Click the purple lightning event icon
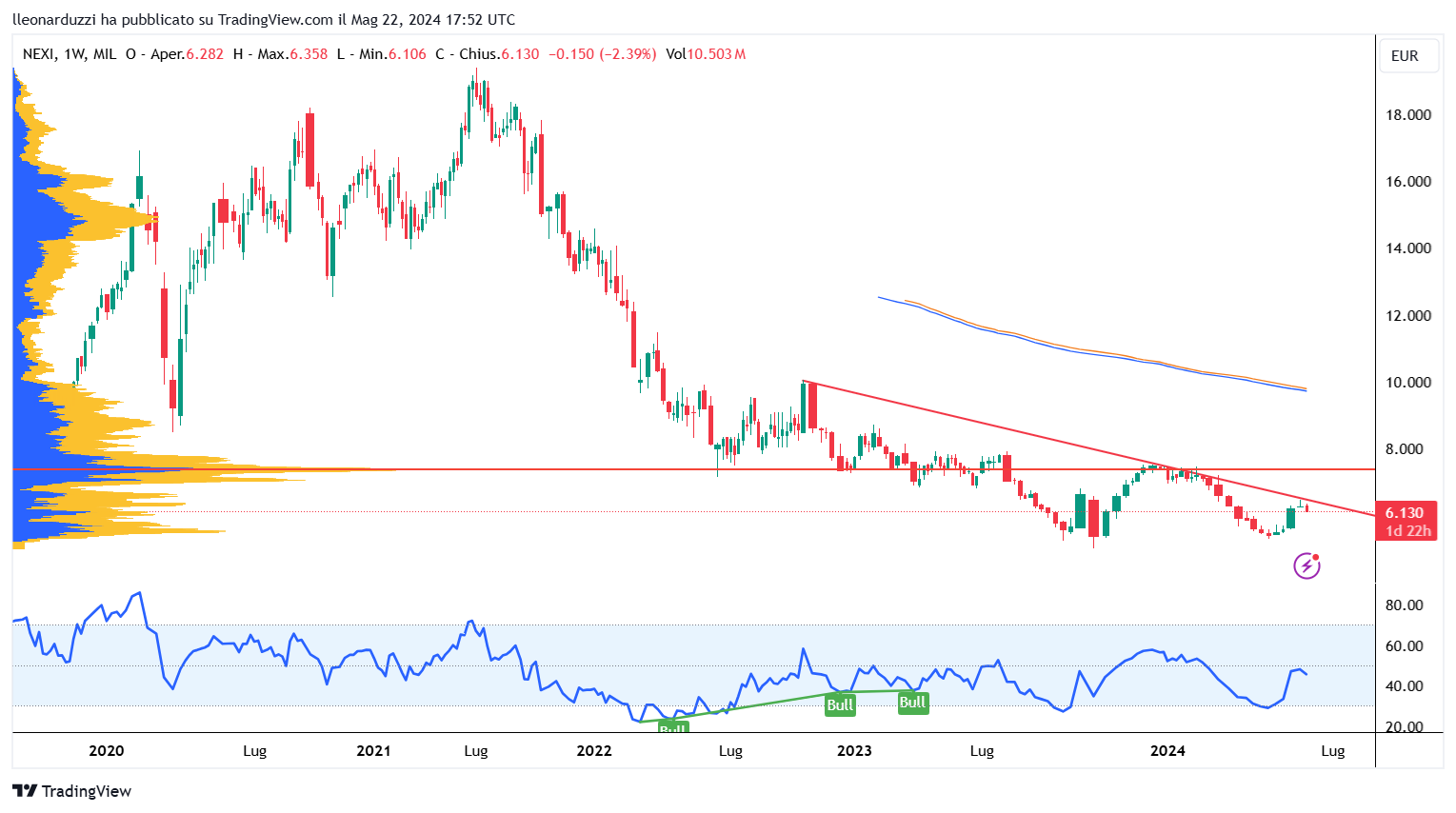This screenshot has width=1456, height=813. pos(1306,566)
